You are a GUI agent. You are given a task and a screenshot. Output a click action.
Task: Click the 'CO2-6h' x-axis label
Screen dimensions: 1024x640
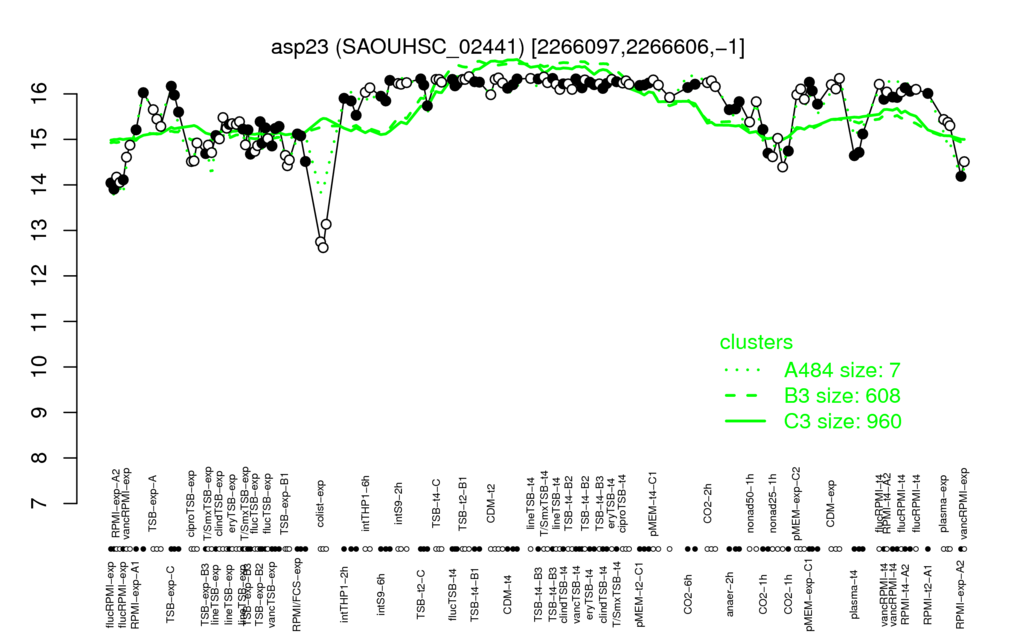(x=687, y=594)
